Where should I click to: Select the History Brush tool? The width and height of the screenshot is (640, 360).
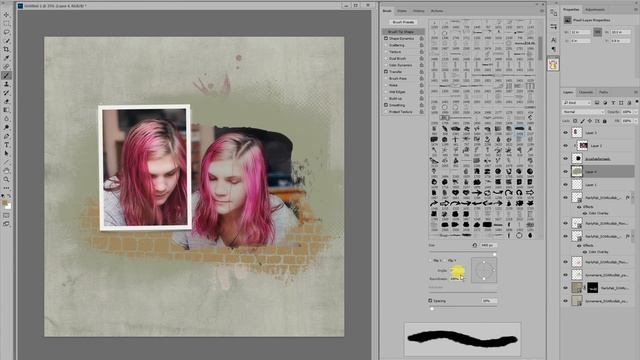coord(6,93)
